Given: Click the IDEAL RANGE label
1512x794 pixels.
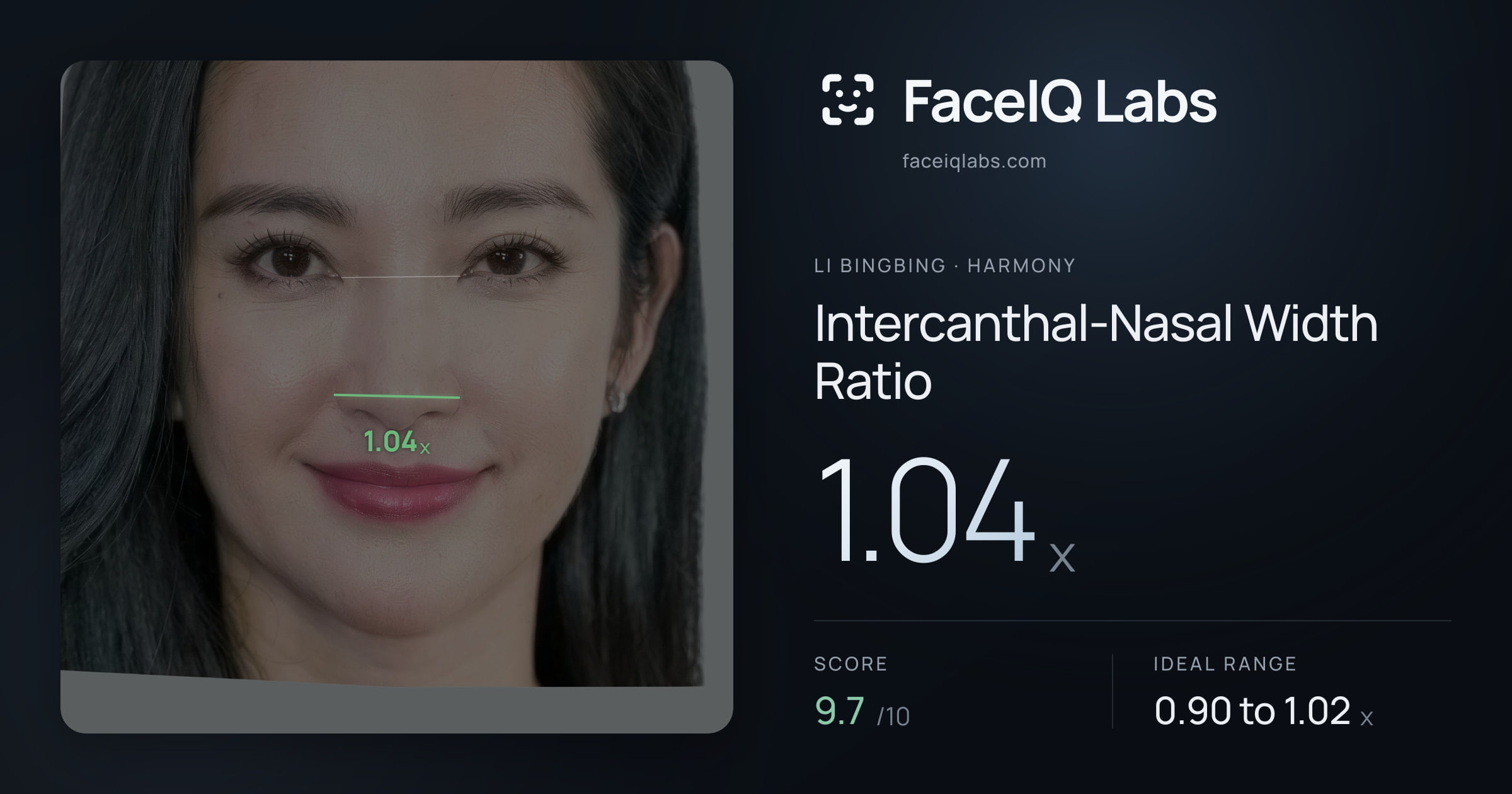Looking at the screenshot, I should (x=1225, y=664).
